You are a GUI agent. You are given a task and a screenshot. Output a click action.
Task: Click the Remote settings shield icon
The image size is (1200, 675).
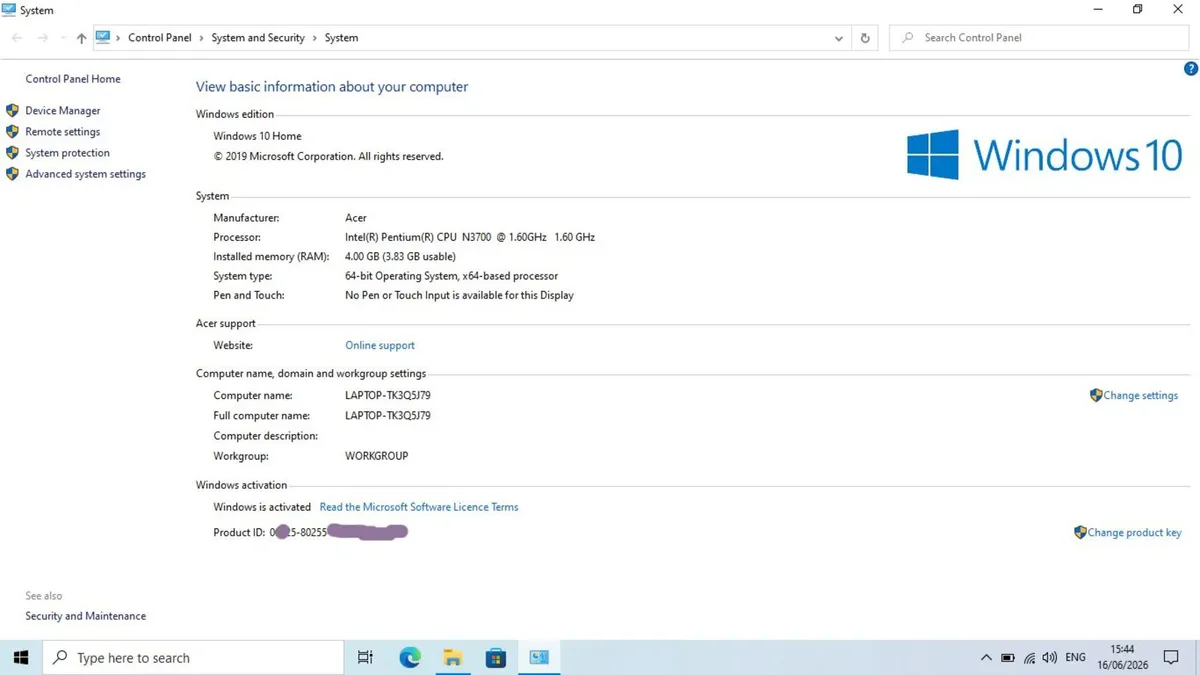coord(12,132)
